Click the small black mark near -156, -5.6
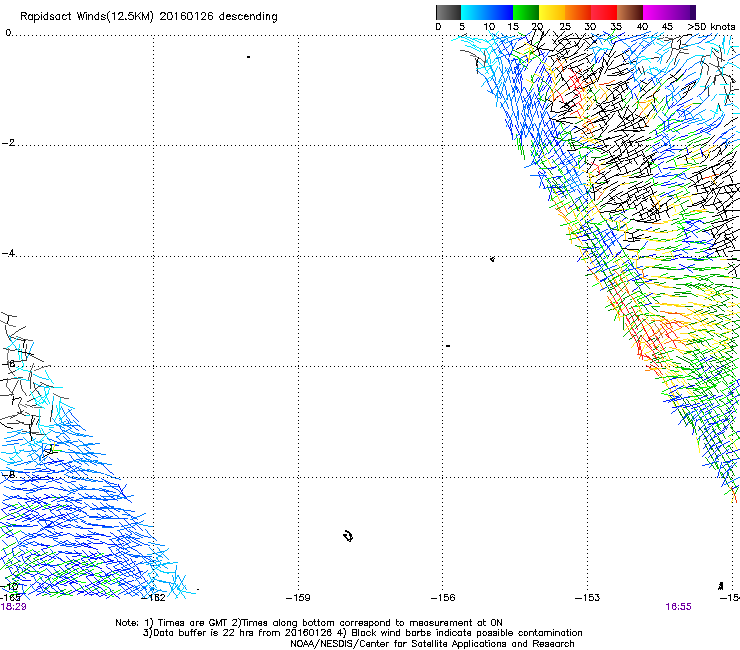 click(x=448, y=346)
